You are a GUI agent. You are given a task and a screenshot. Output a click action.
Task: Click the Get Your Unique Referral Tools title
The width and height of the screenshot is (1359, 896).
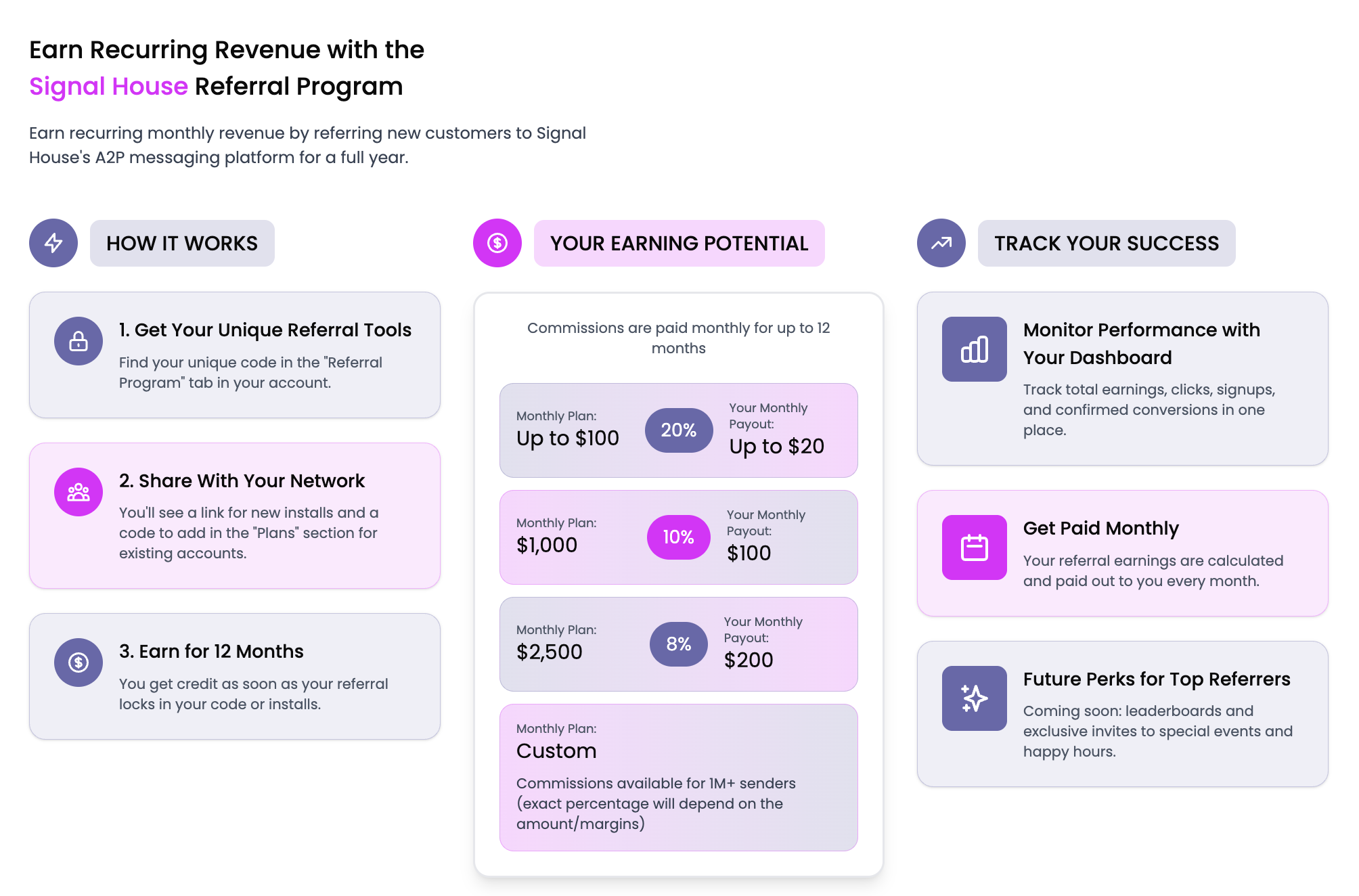pyautogui.click(x=265, y=330)
